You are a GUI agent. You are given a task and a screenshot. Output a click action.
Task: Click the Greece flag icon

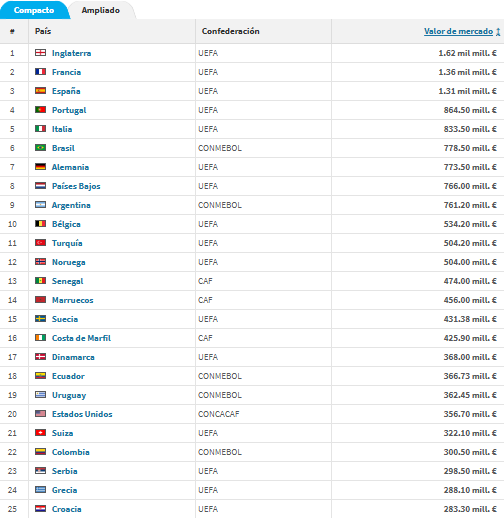pos(40,490)
